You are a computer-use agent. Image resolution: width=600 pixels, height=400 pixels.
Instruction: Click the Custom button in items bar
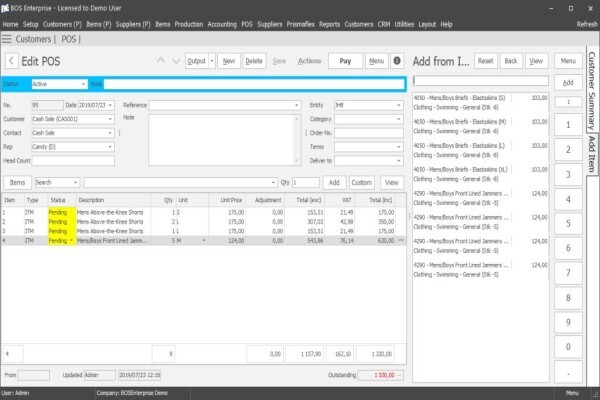pos(362,183)
